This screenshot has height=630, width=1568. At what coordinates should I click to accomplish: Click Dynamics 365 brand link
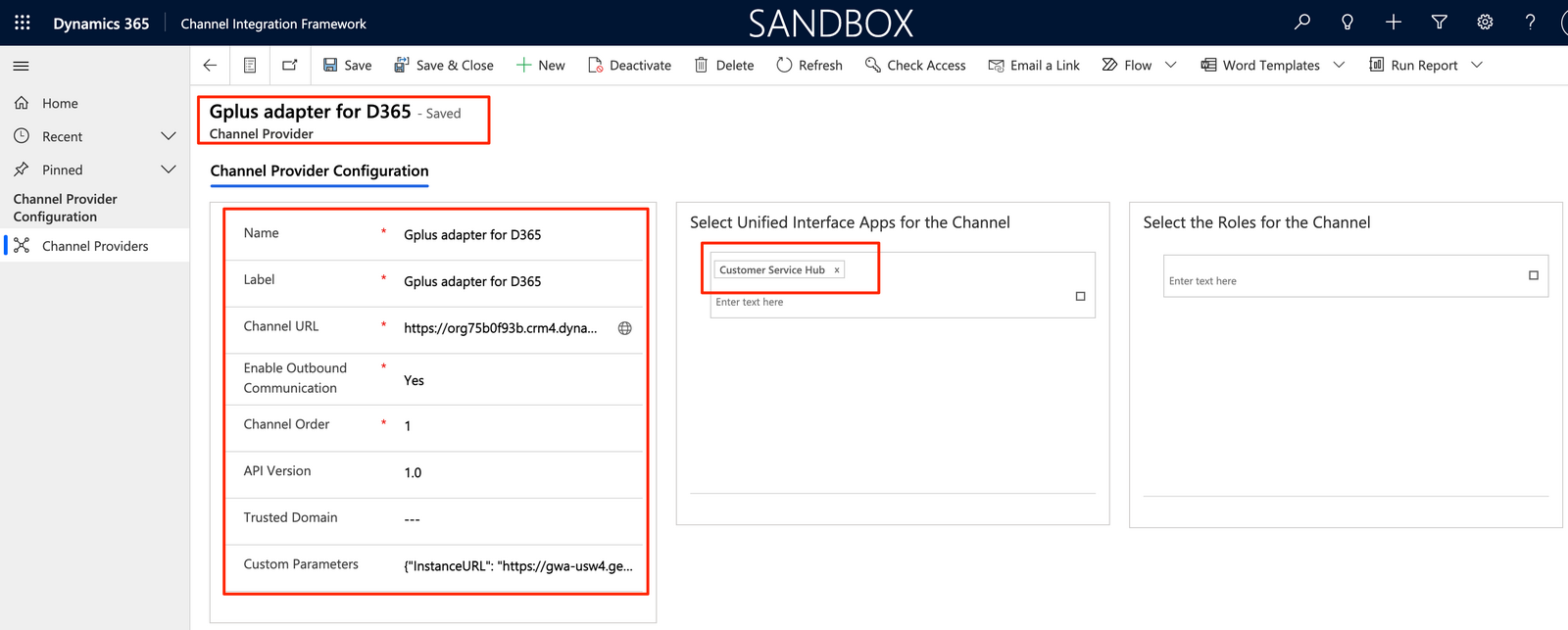pos(101,24)
